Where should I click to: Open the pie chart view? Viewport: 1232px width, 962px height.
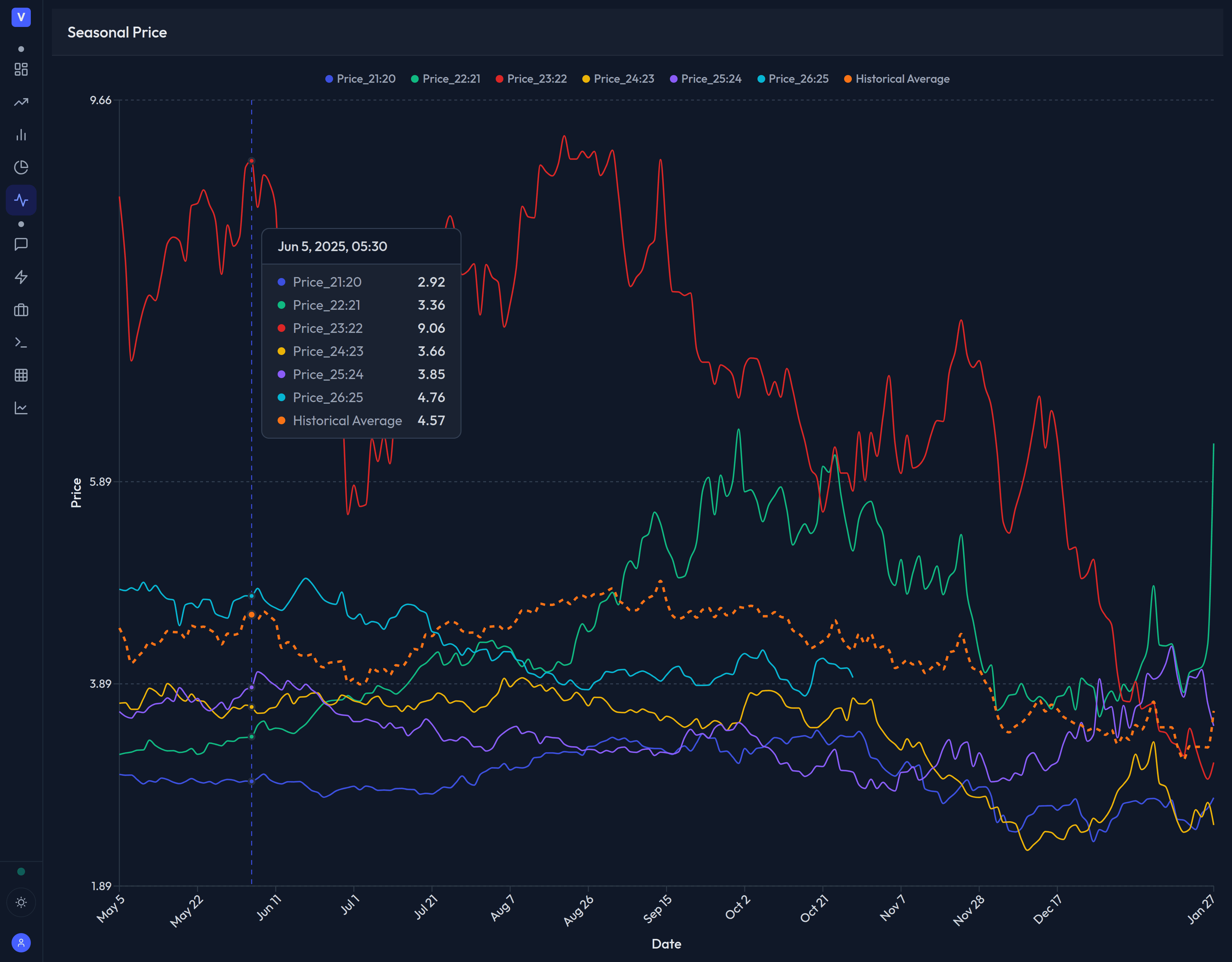(21, 167)
